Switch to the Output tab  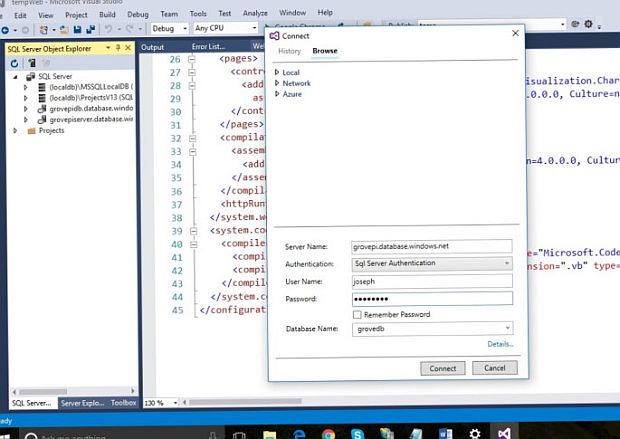tap(152, 47)
